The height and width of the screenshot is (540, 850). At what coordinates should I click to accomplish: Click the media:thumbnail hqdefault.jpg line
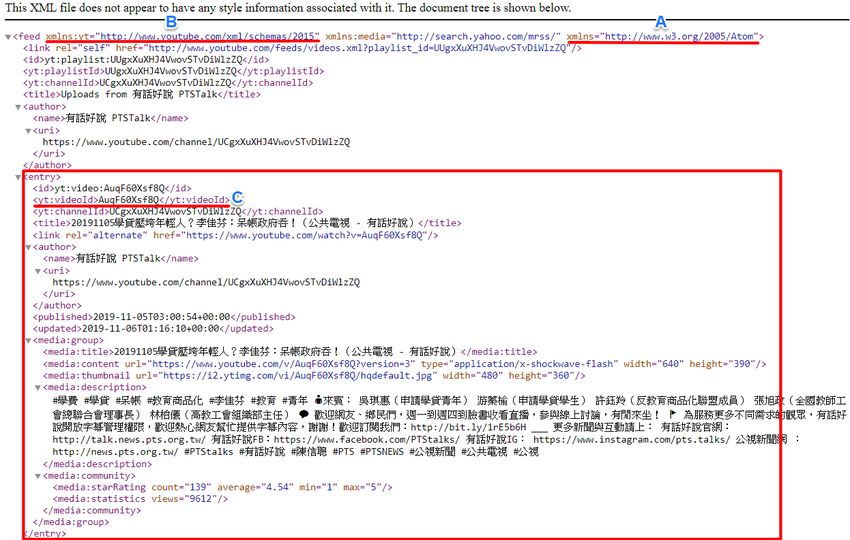point(314,376)
